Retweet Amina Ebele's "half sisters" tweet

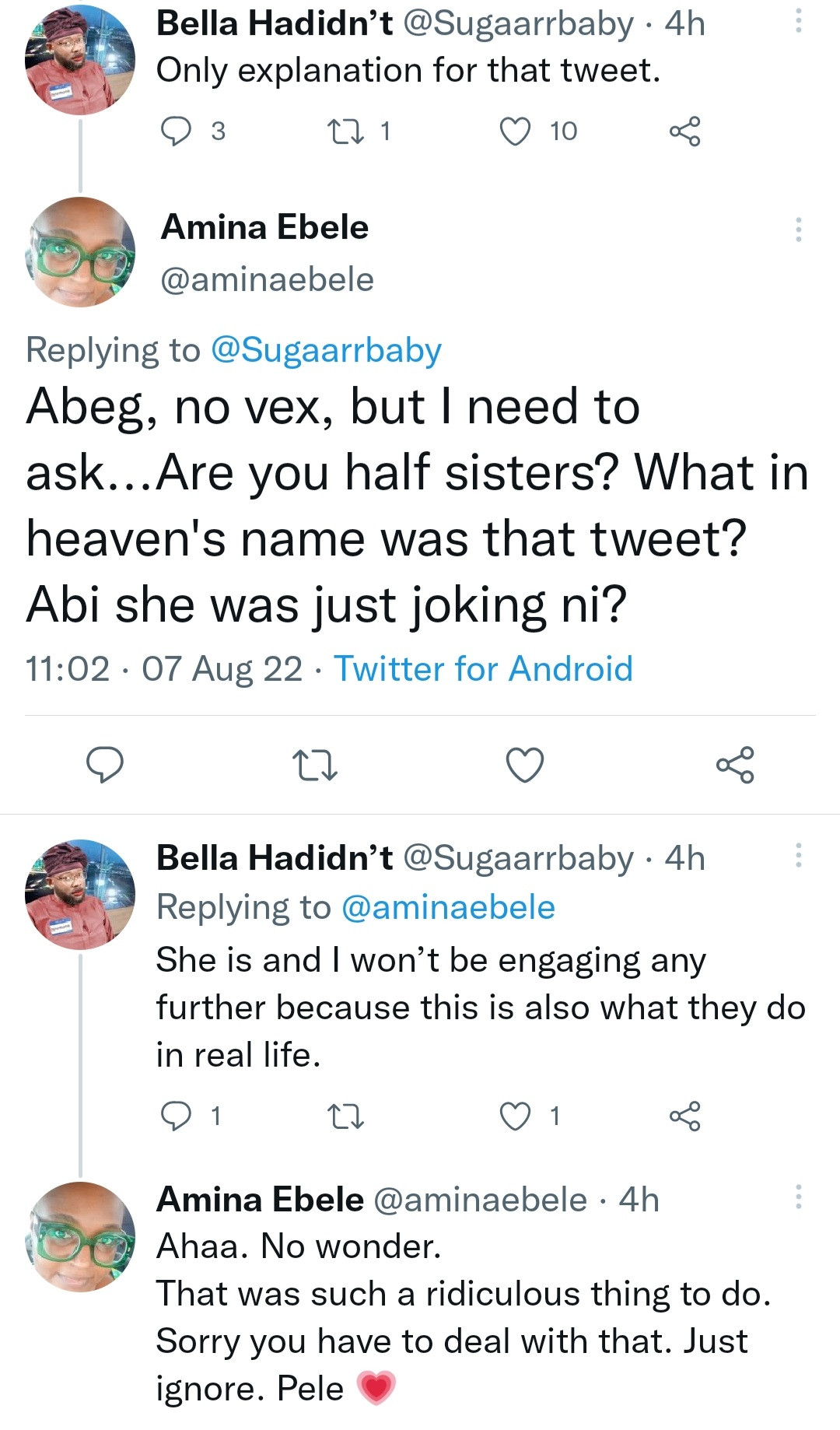tap(313, 764)
